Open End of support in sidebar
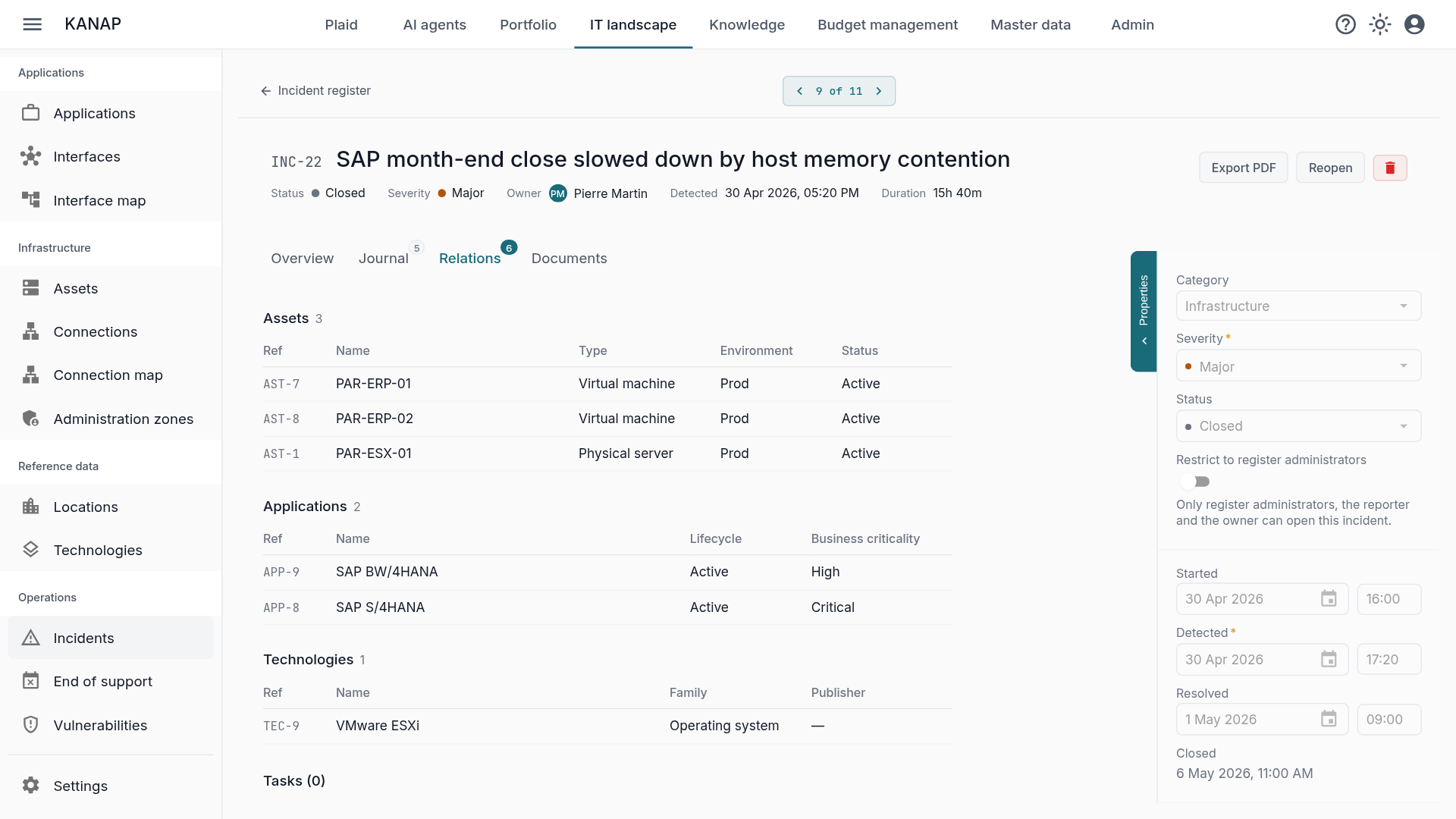Viewport: 1456px width, 819px height. pos(111,681)
